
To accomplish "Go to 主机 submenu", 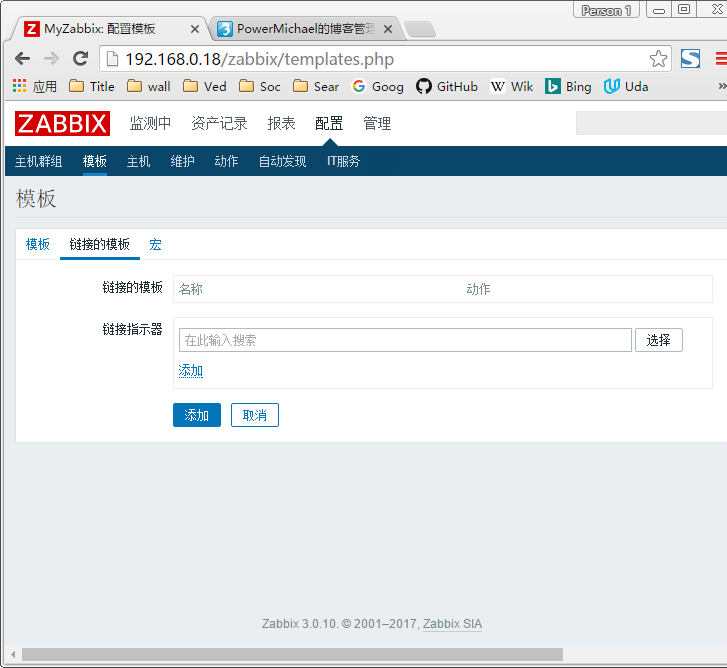I will tap(139, 161).
